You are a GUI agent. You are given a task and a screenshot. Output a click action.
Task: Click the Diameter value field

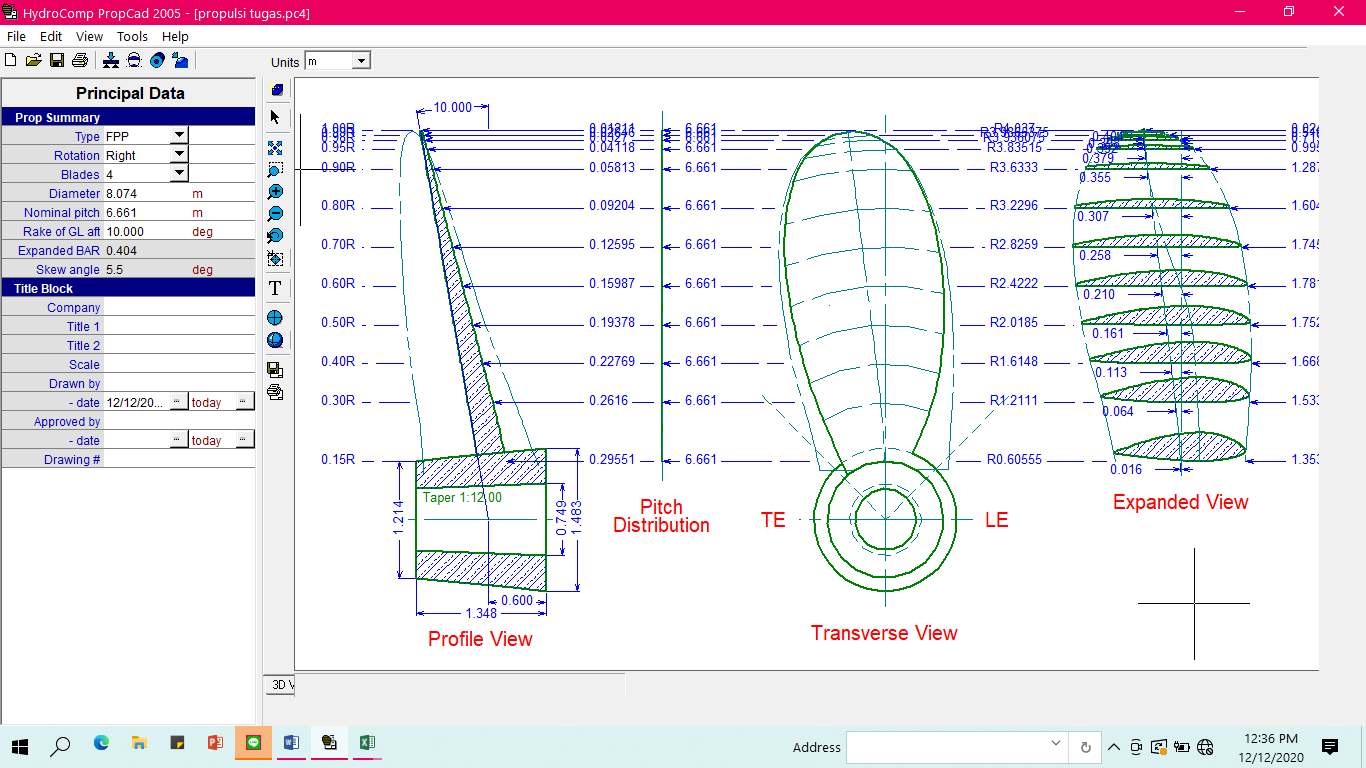(147, 193)
